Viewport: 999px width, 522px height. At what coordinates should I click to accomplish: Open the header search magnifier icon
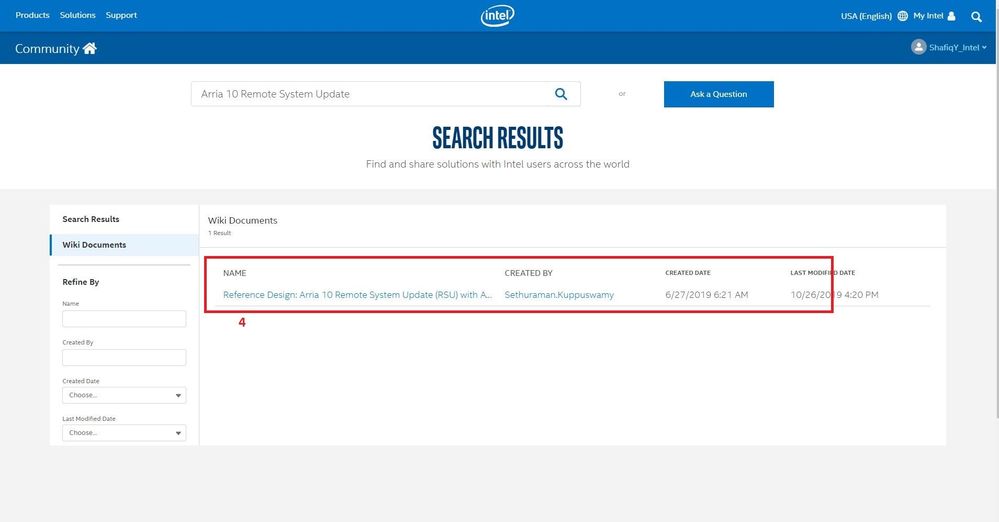coord(976,17)
